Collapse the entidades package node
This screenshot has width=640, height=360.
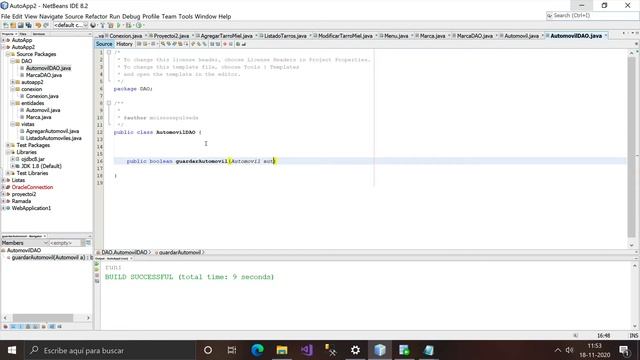[x=13, y=103]
